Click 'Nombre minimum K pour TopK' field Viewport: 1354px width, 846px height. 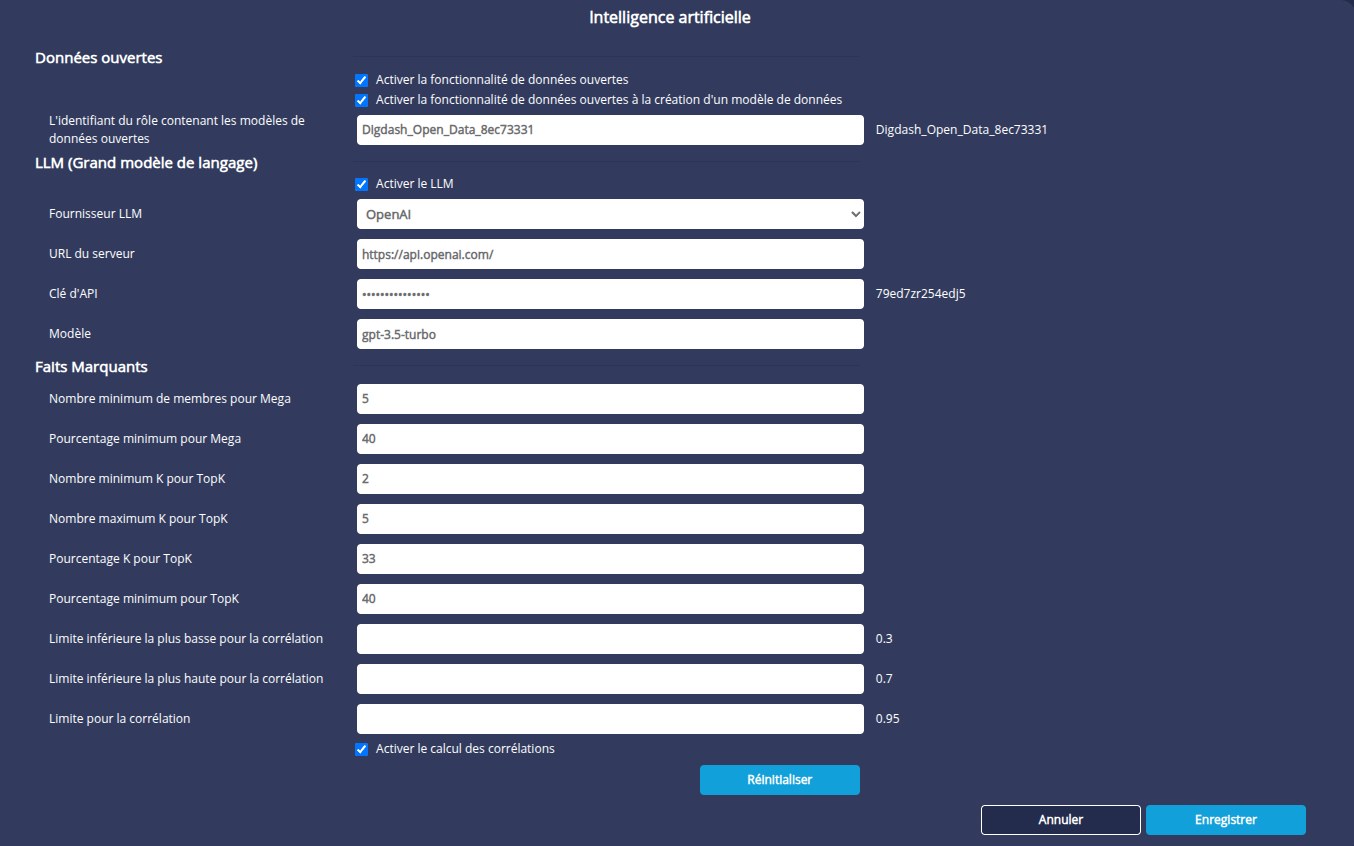(x=610, y=479)
